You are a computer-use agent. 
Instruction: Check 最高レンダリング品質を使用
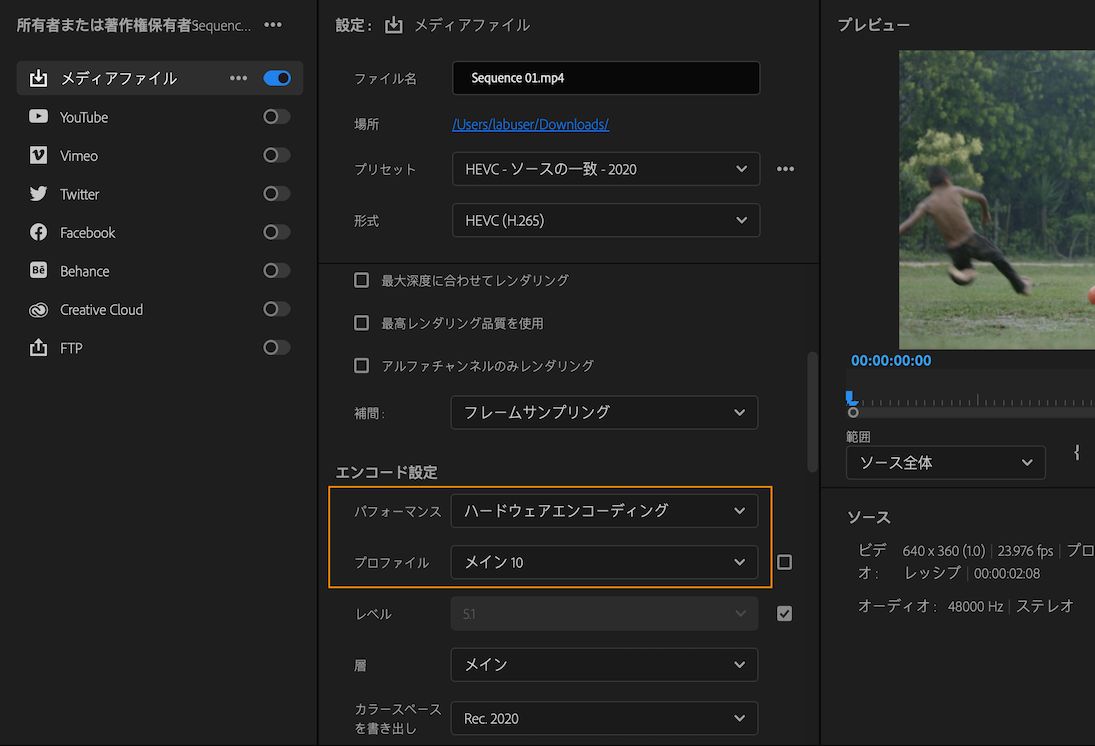pyautogui.click(x=361, y=323)
